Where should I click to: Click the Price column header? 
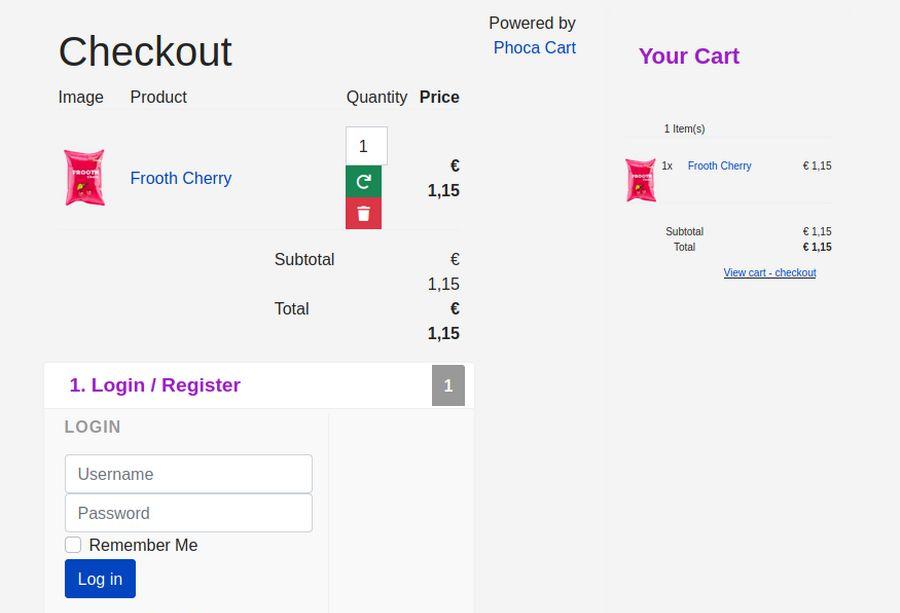439,97
